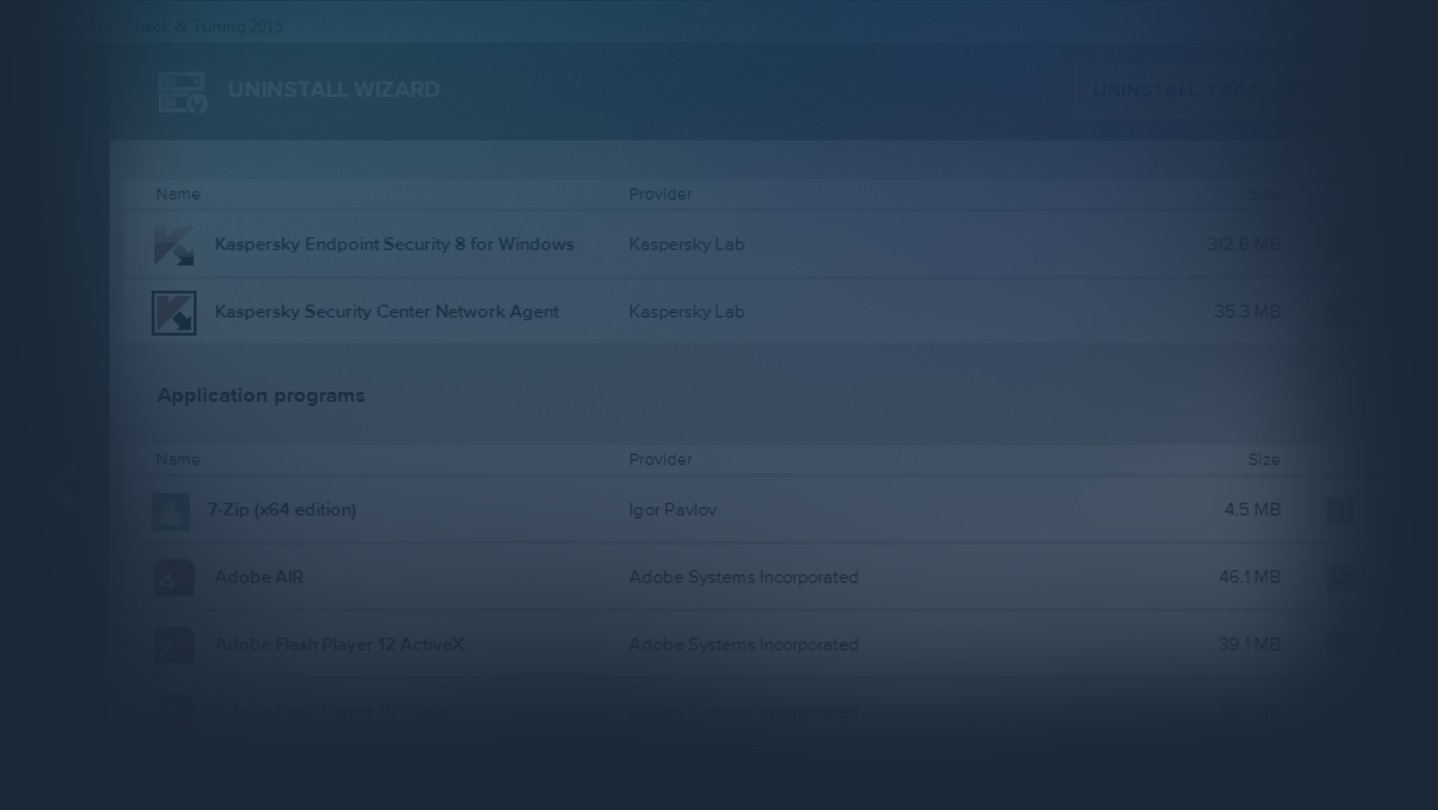Image resolution: width=1438 pixels, height=810 pixels.
Task: Uncheck the Adobe AIR checkbox
Action: tap(1340, 577)
